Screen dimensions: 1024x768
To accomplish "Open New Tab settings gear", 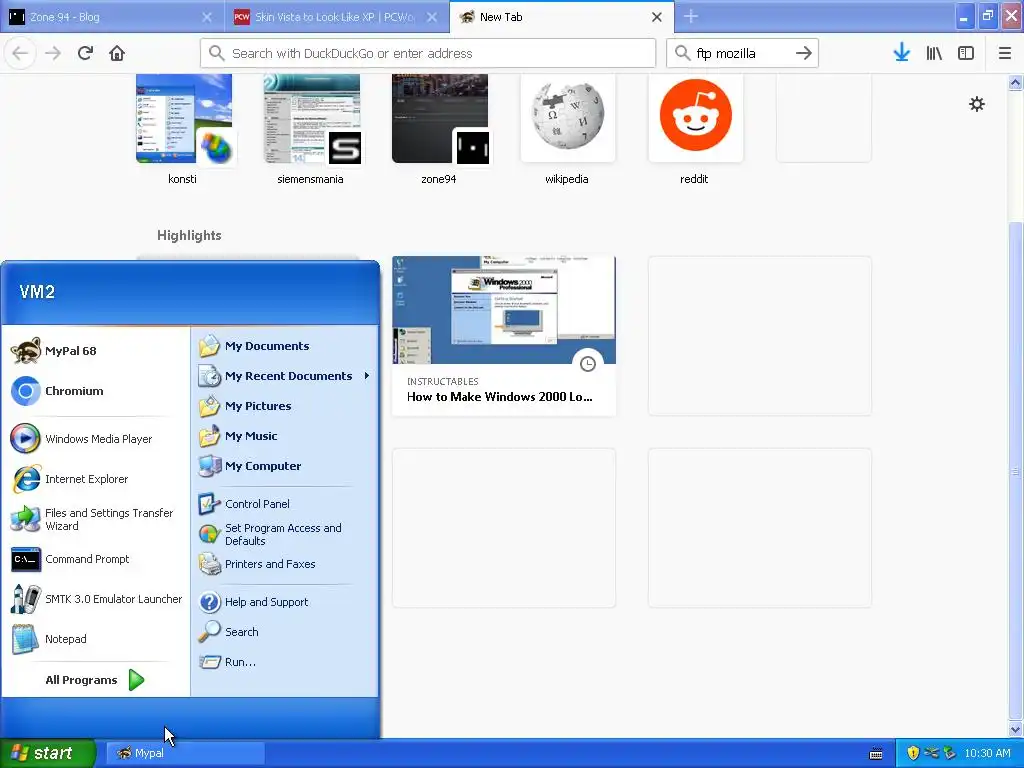I will (976, 104).
